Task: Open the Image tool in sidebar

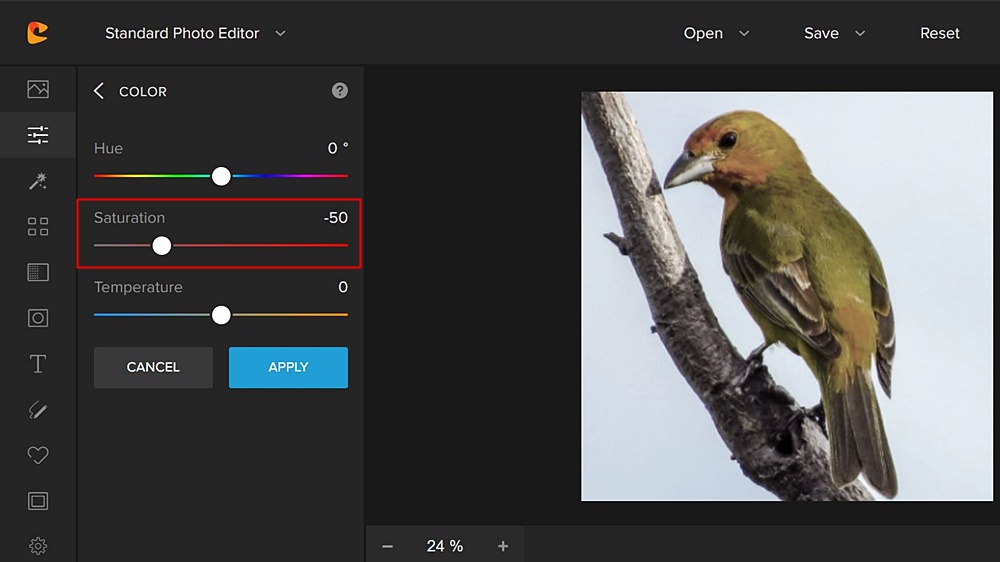Action: pos(38,90)
